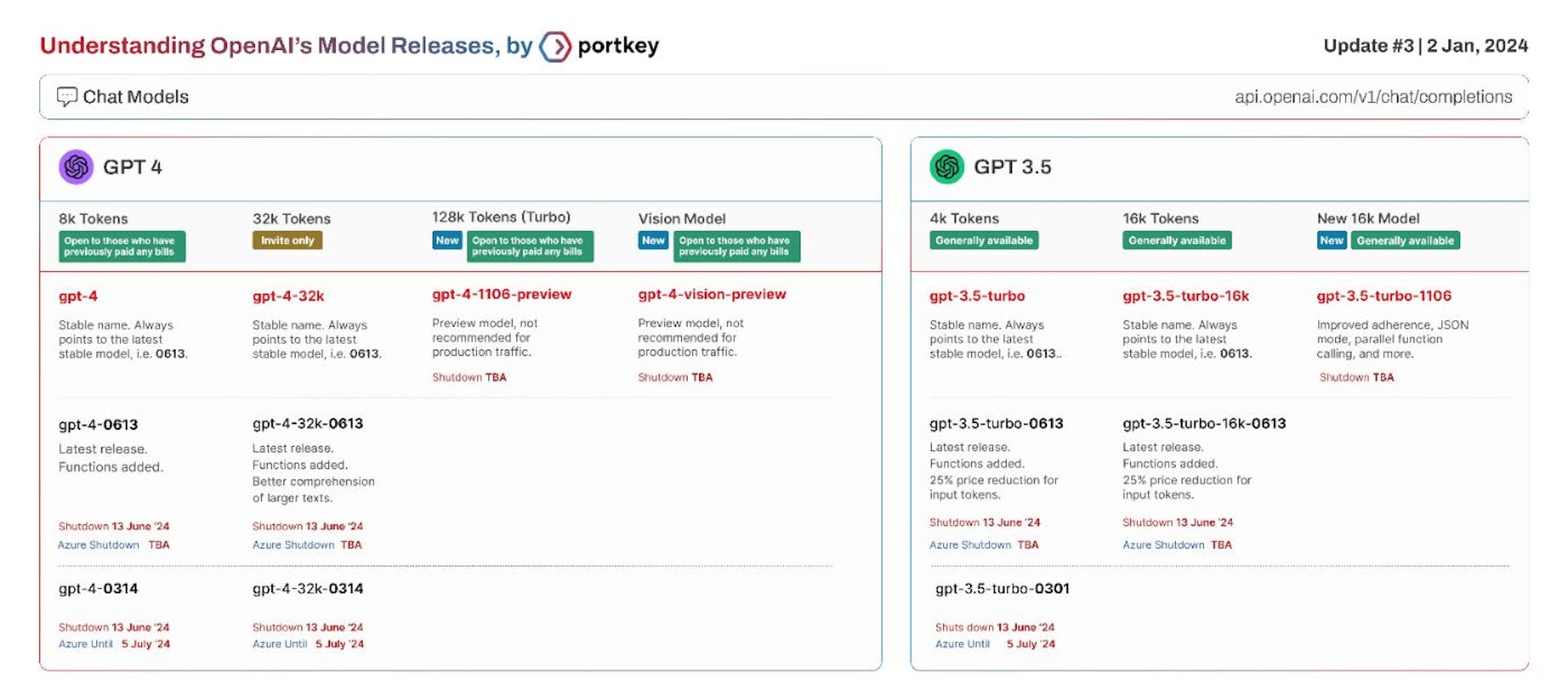Click the purple GPT 4 logo icon
This screenshot has width=1568, height=700.
pyautogui.click(x=76, y=167)
